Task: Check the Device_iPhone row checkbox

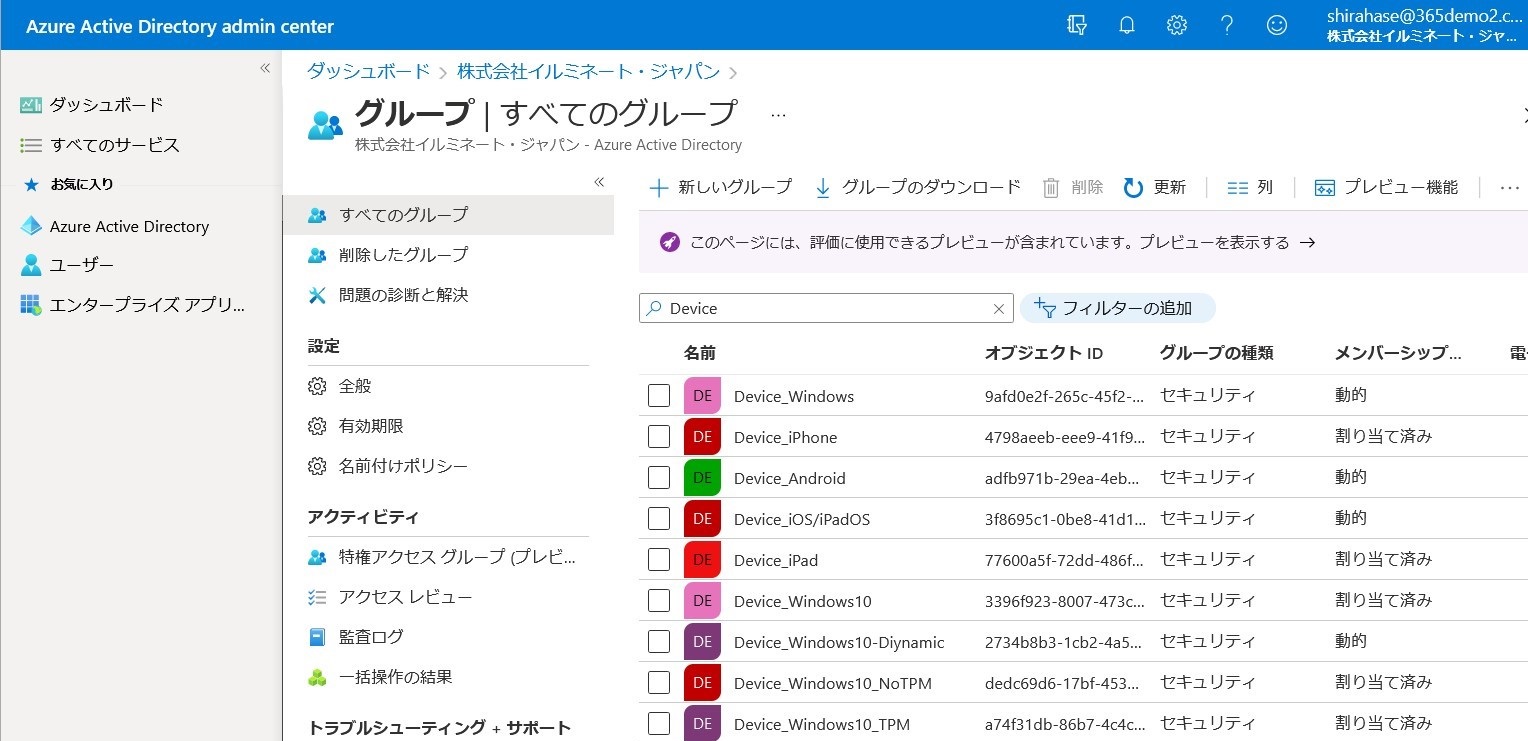Action: pyautogui.click(x=659, y=437)
